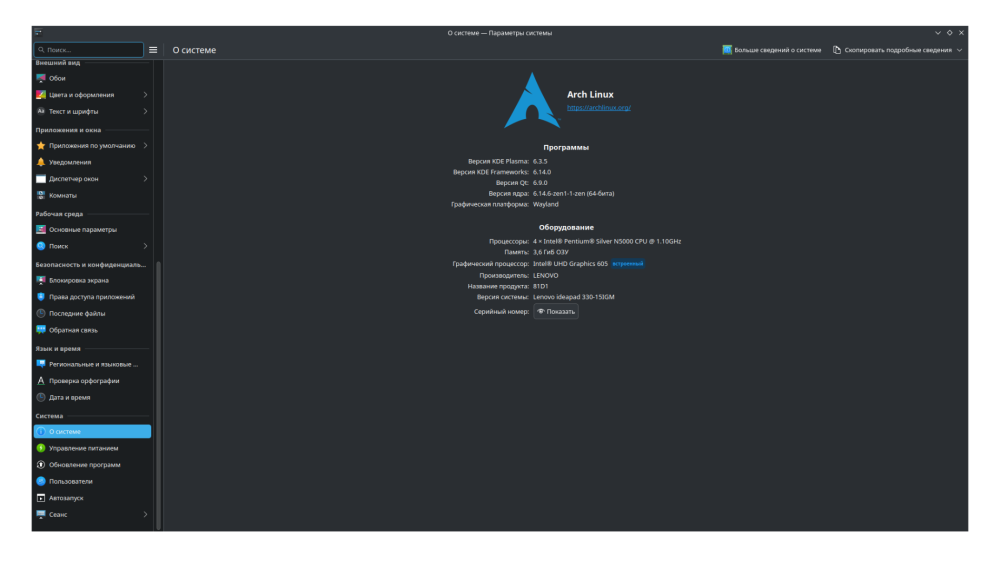Click the kernel version 6.14.6-zen1-1-zen text

pyautogui.click(x=573, y=193)
